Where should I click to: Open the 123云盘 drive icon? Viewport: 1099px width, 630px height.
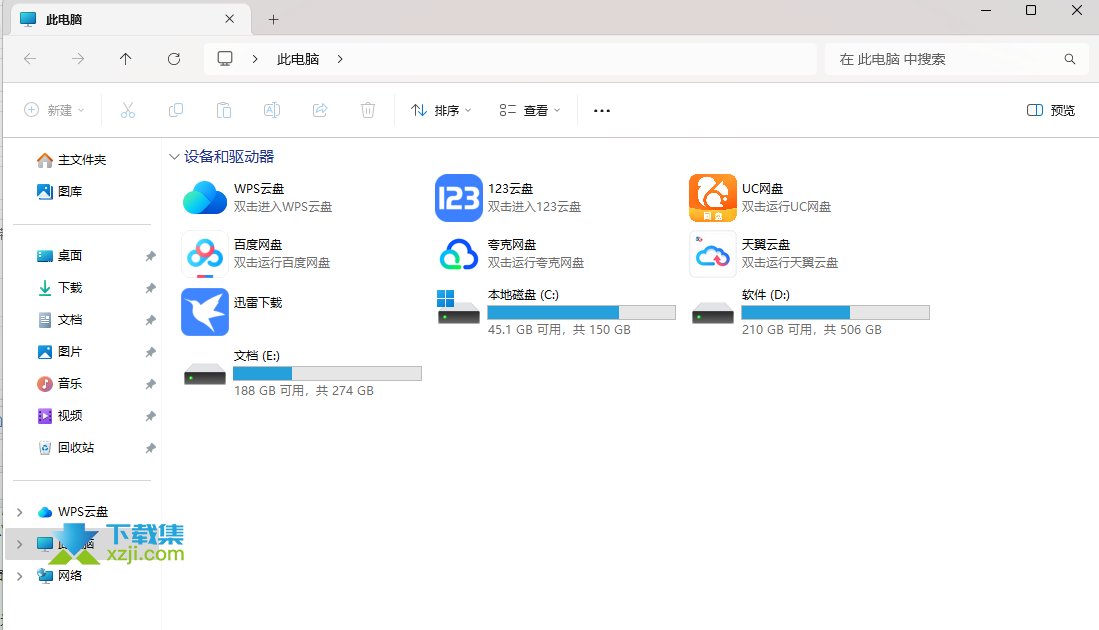459,198
